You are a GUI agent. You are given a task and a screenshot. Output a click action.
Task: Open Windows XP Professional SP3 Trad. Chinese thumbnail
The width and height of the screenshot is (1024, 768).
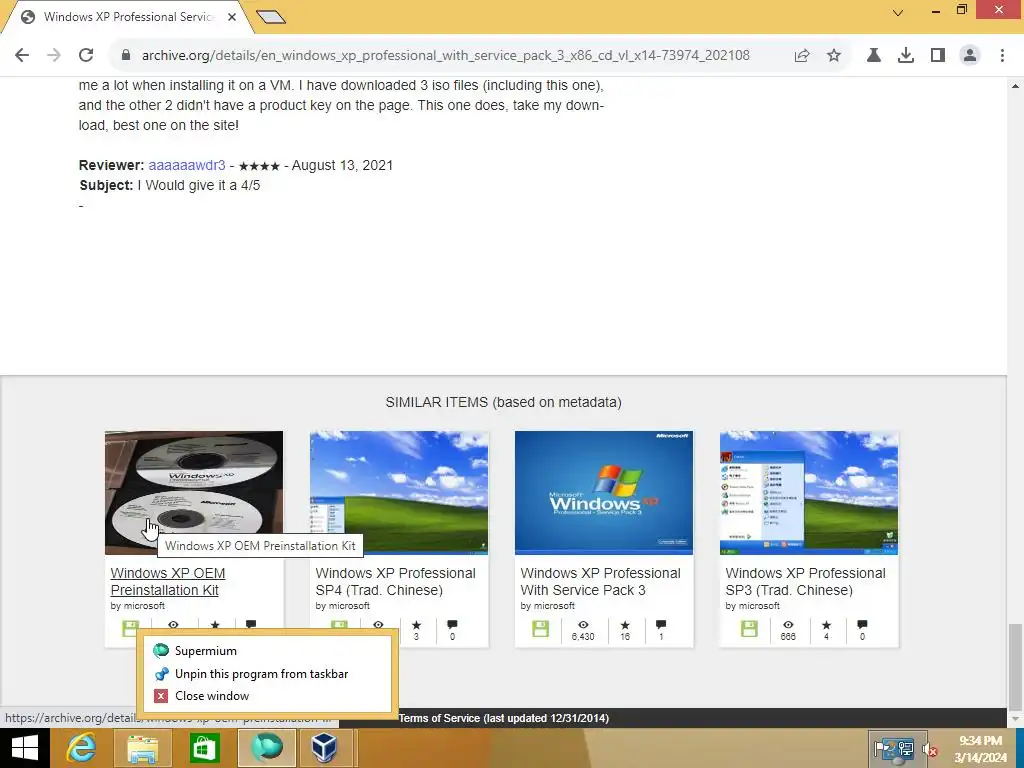809,492
